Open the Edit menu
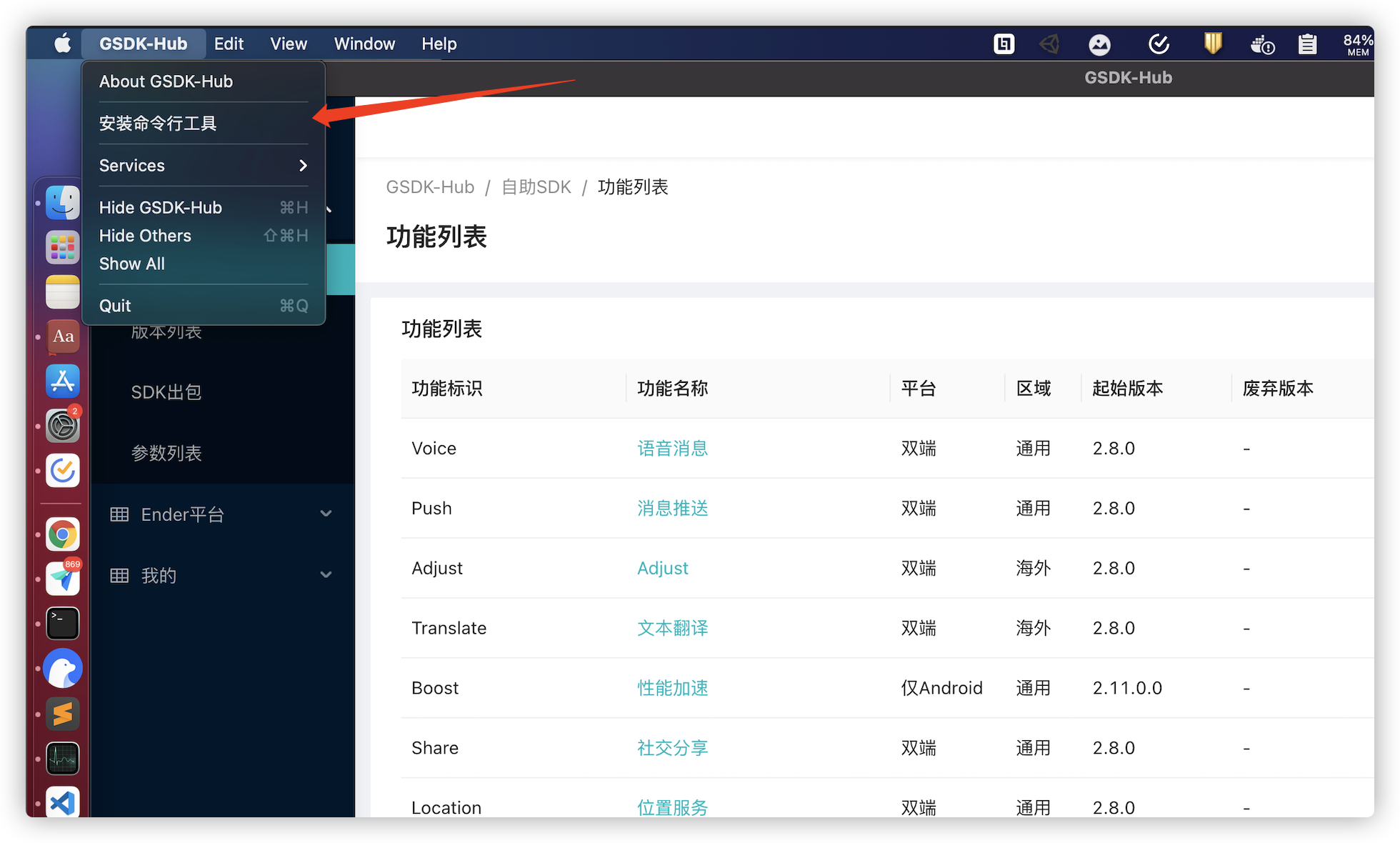Viewport: 1400px width, 843px height. [229, 44]
